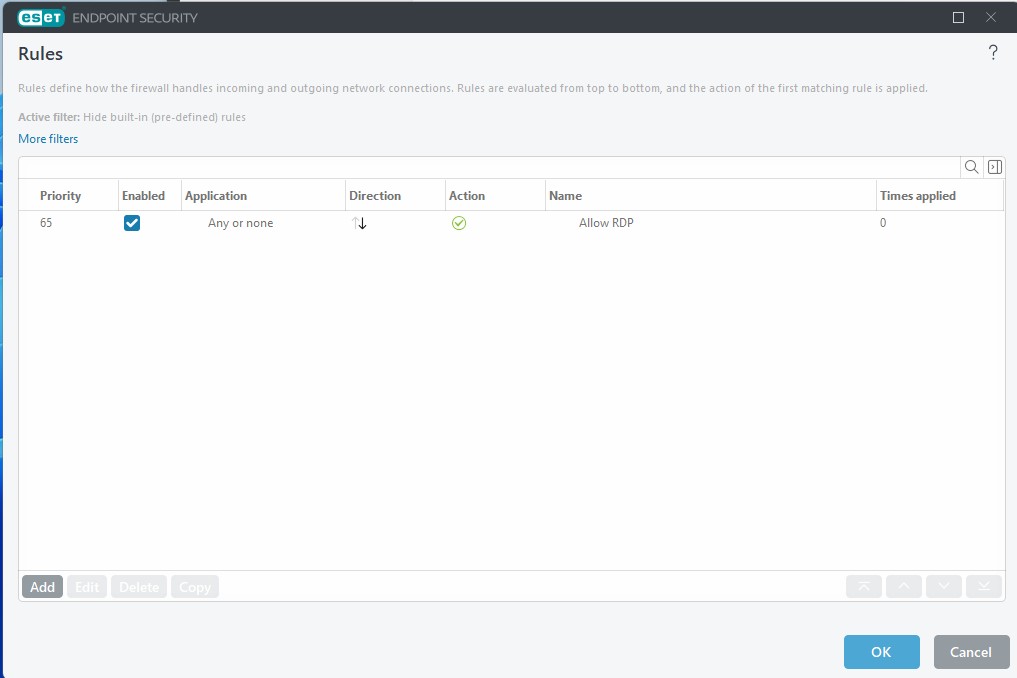The width and height of the screenshot is (1017, 678).
Task: Open the help question mark
Action: click(993, 53)
